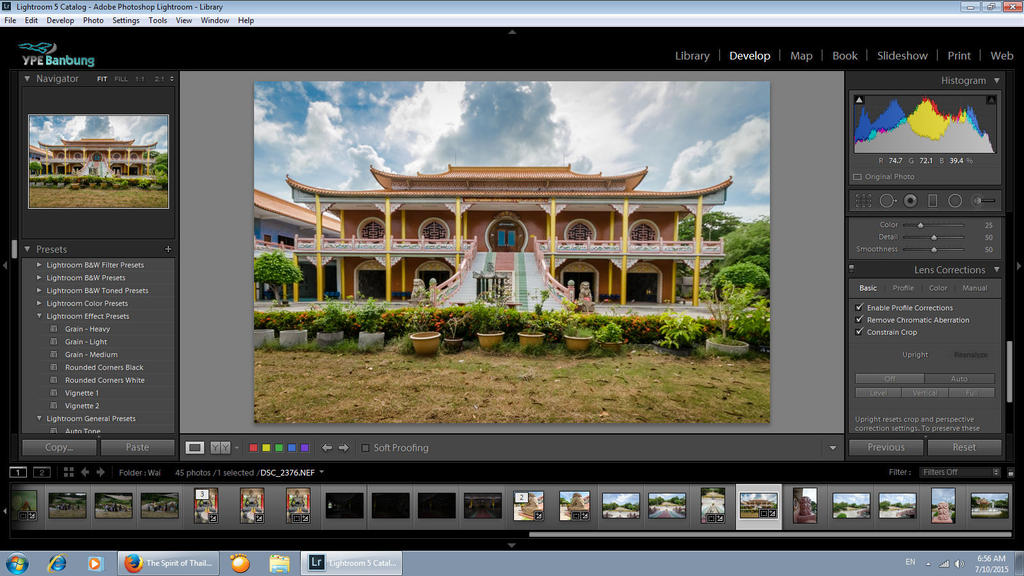1024x576 pixels.
Task: Collapse the Lens Corrections panel
Action: [994, 270]
